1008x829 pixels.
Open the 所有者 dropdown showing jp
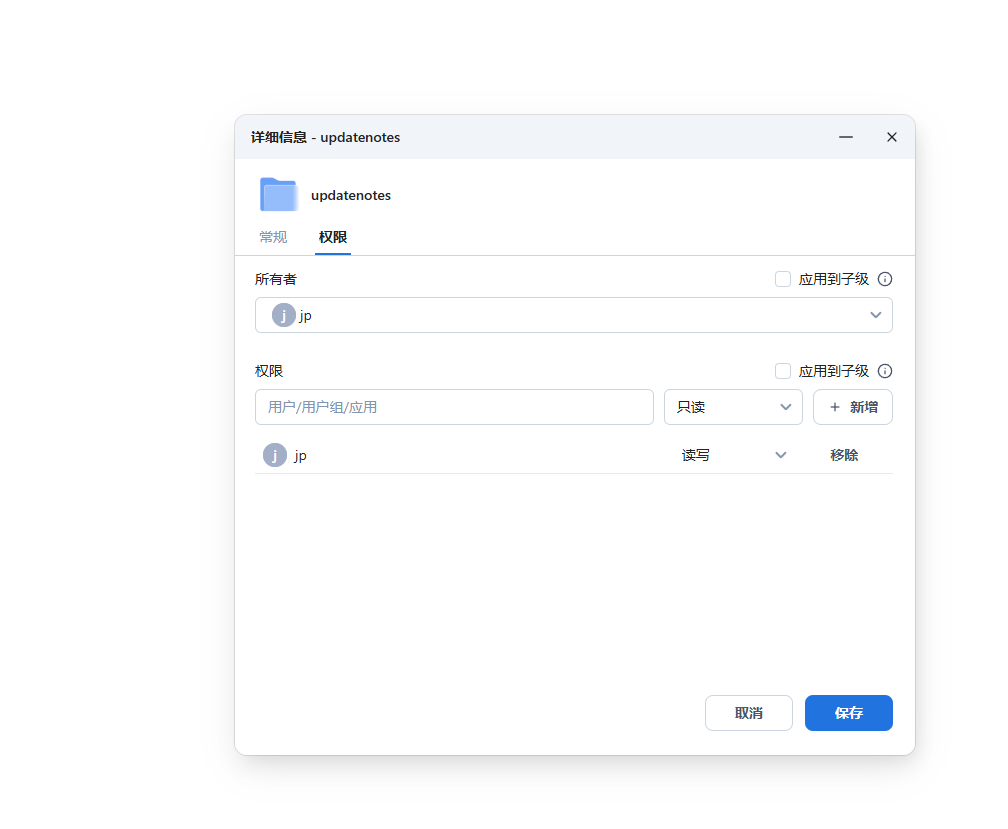pos(573,315)
